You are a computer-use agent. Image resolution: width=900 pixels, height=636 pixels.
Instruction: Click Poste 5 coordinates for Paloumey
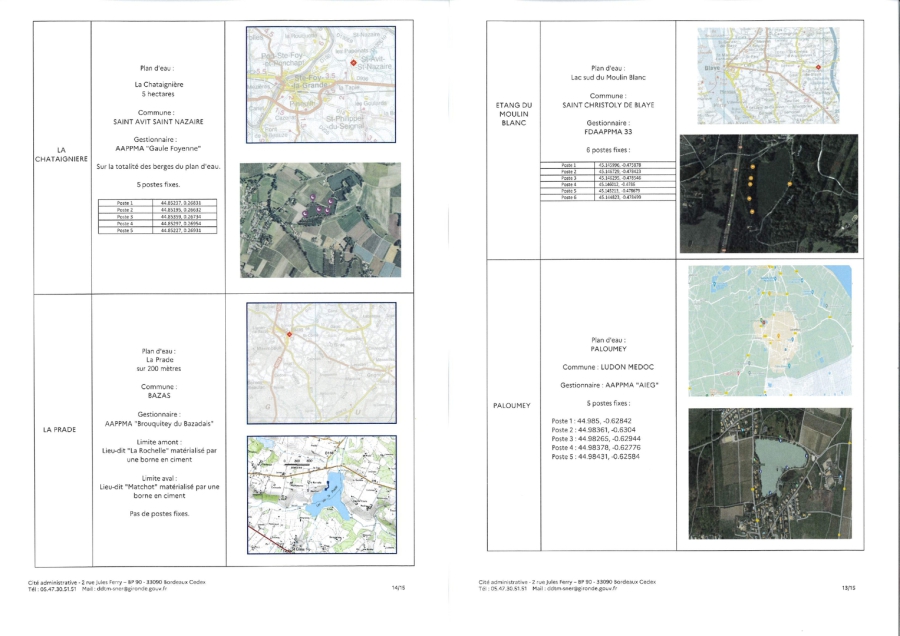594,456
